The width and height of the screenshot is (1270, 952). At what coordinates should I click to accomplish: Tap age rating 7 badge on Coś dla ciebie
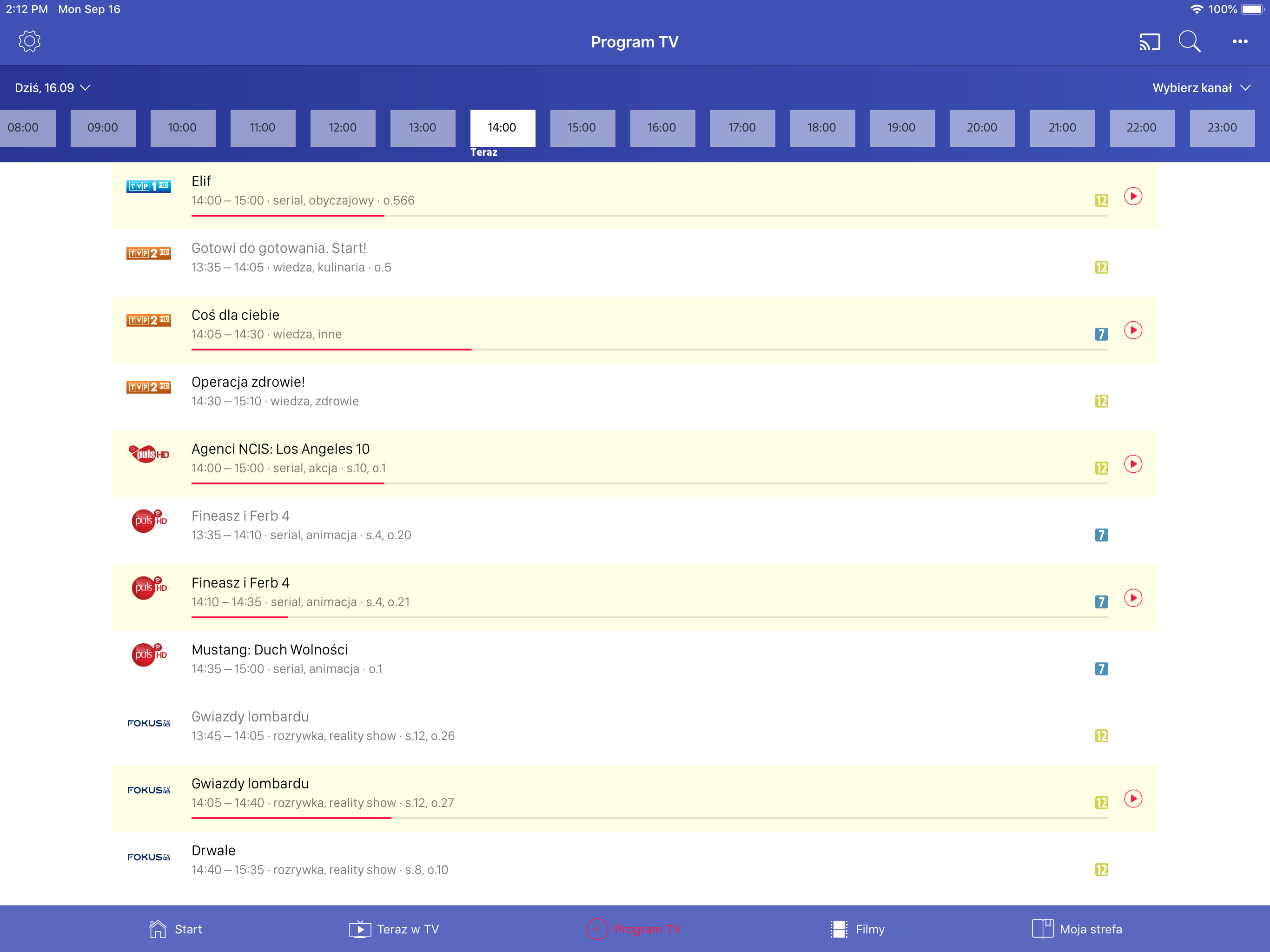pos(1101,334)
